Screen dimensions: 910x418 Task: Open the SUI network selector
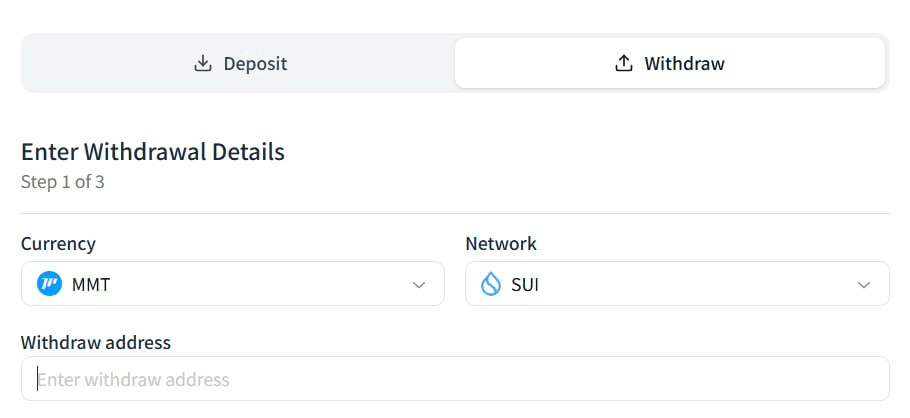point(677,285)
